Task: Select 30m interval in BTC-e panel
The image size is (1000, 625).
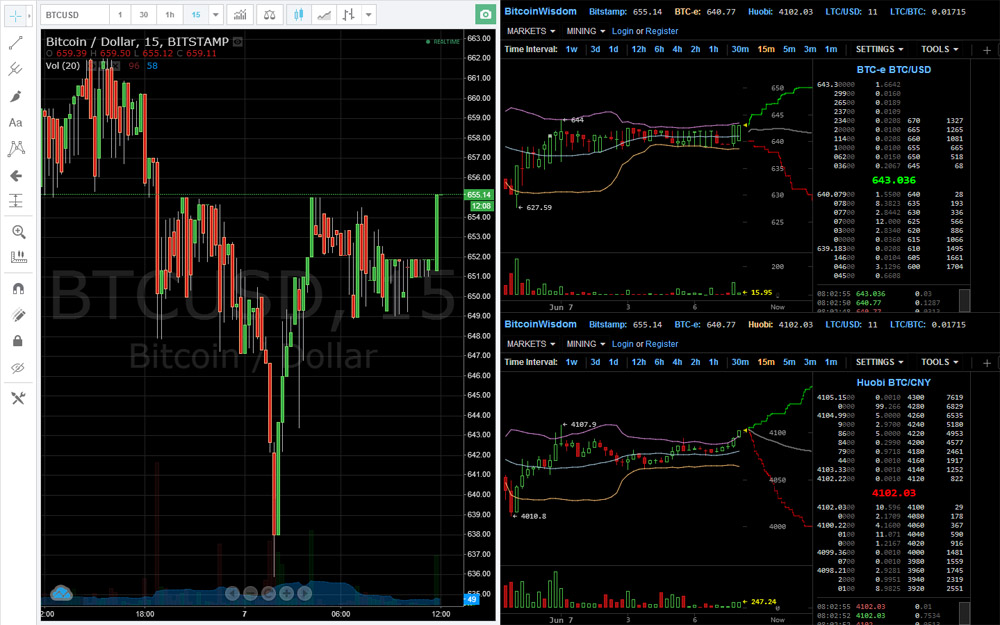Action: pos(740,49)
